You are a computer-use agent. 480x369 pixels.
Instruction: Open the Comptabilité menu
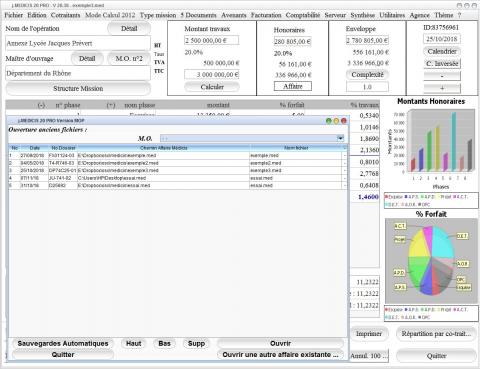303,15
